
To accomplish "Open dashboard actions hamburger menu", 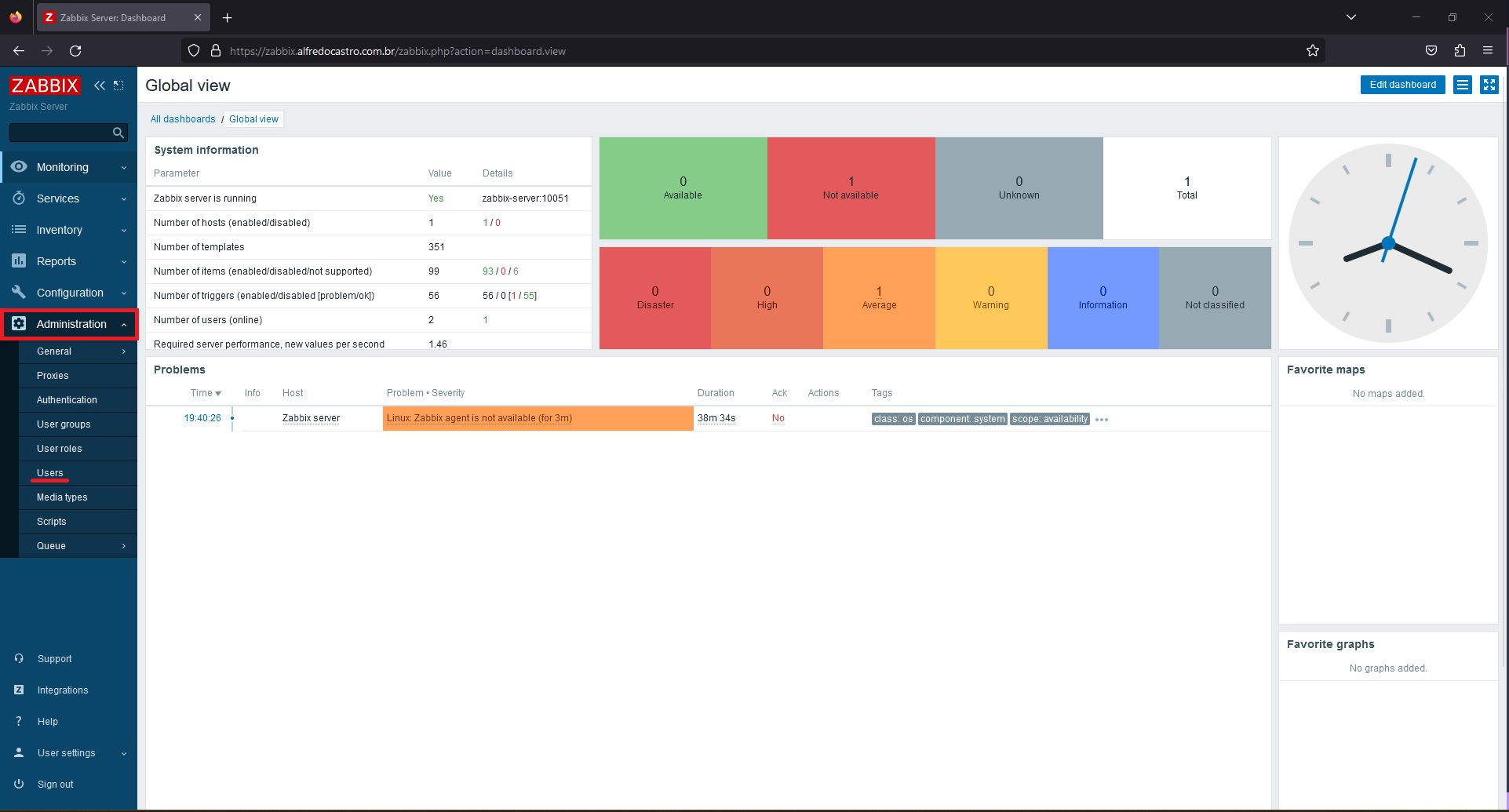I will pos(1463,85).
